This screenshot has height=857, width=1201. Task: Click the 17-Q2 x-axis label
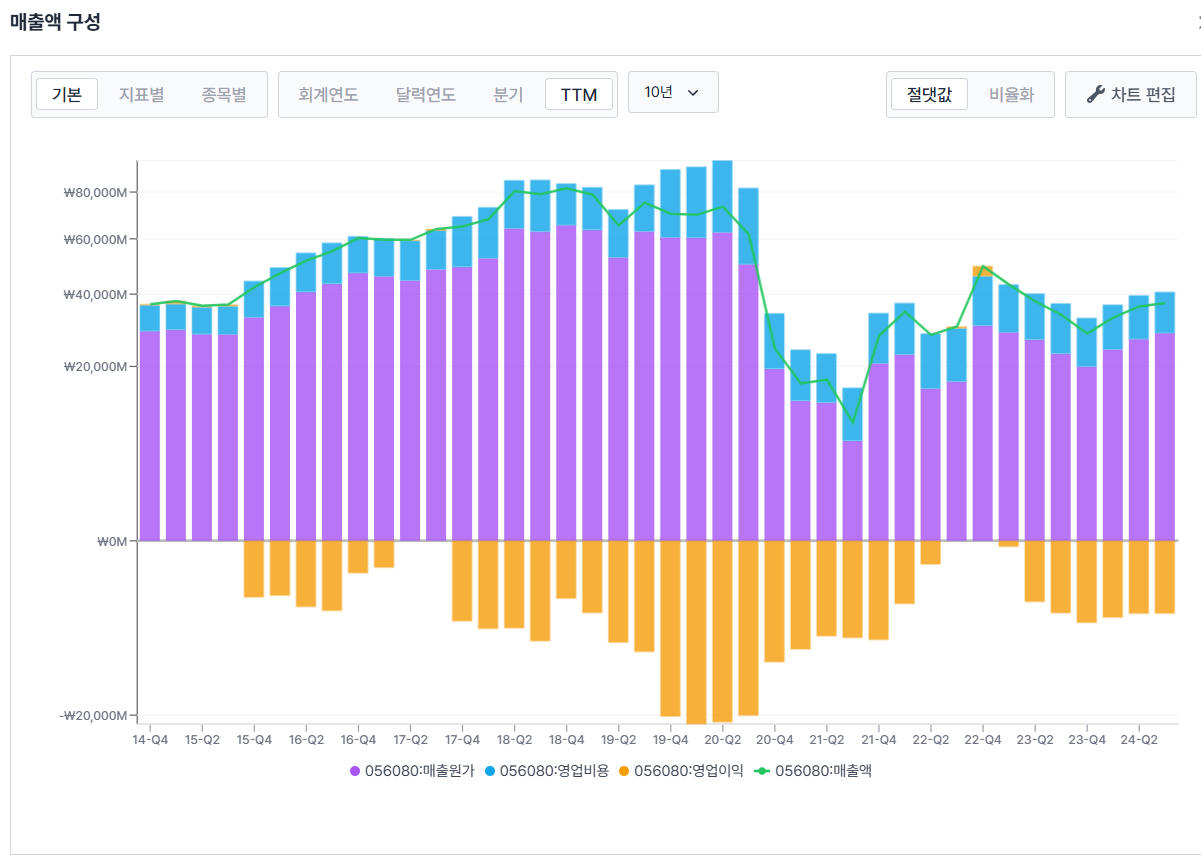coord(410,740)
